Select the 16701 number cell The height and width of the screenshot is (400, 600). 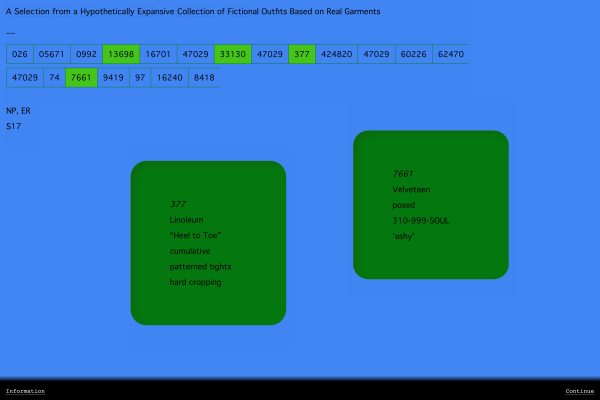[158, 54]
